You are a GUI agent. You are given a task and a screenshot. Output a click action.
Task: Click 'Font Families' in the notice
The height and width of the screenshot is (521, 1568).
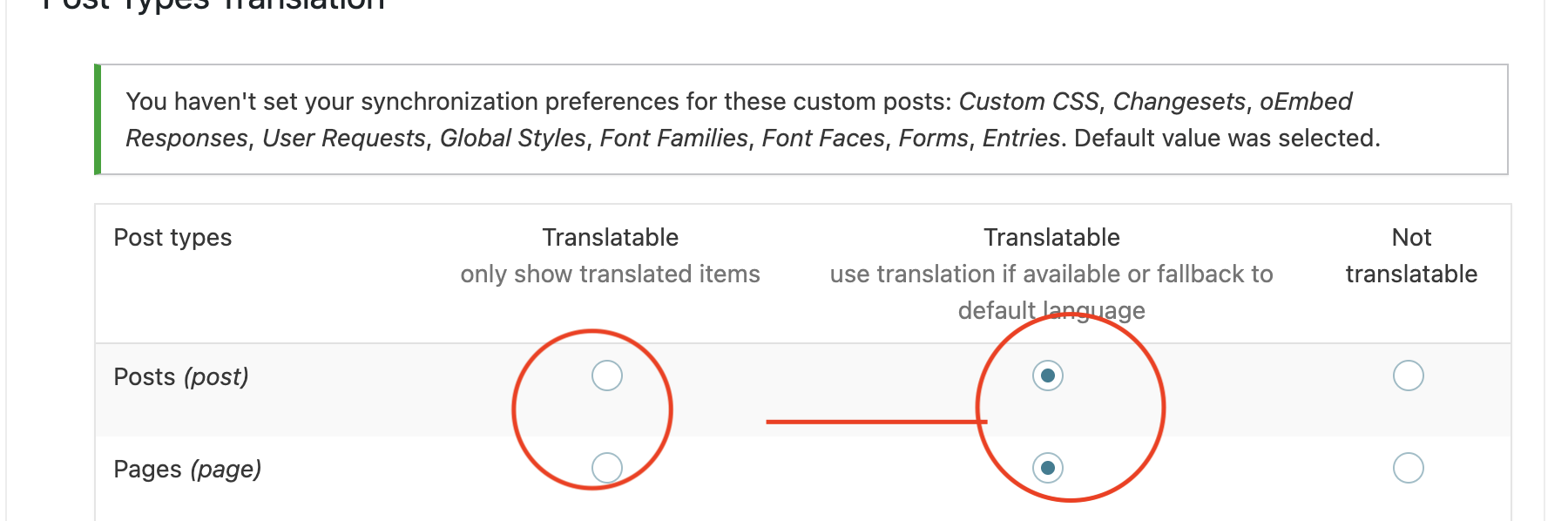(x=674, y=139)
